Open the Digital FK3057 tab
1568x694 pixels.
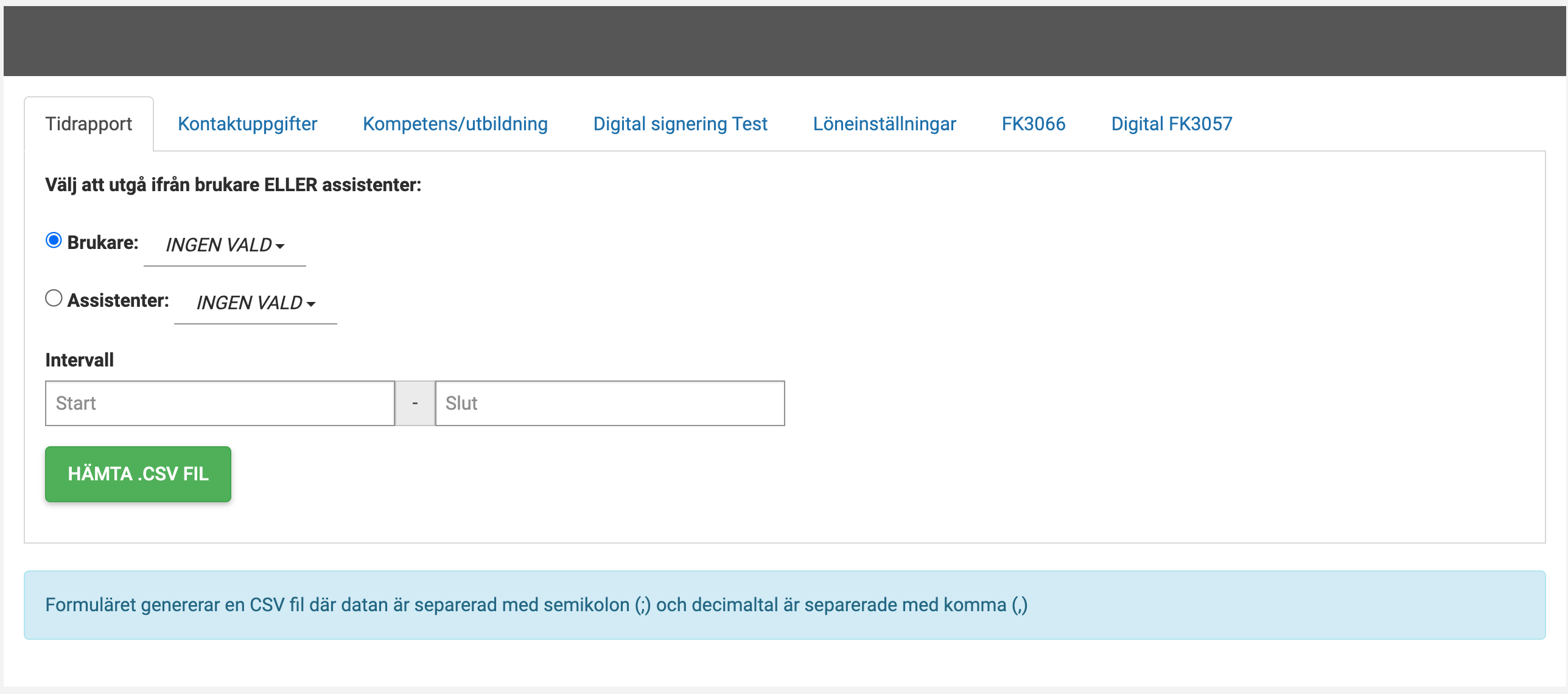coord(1171,124)
